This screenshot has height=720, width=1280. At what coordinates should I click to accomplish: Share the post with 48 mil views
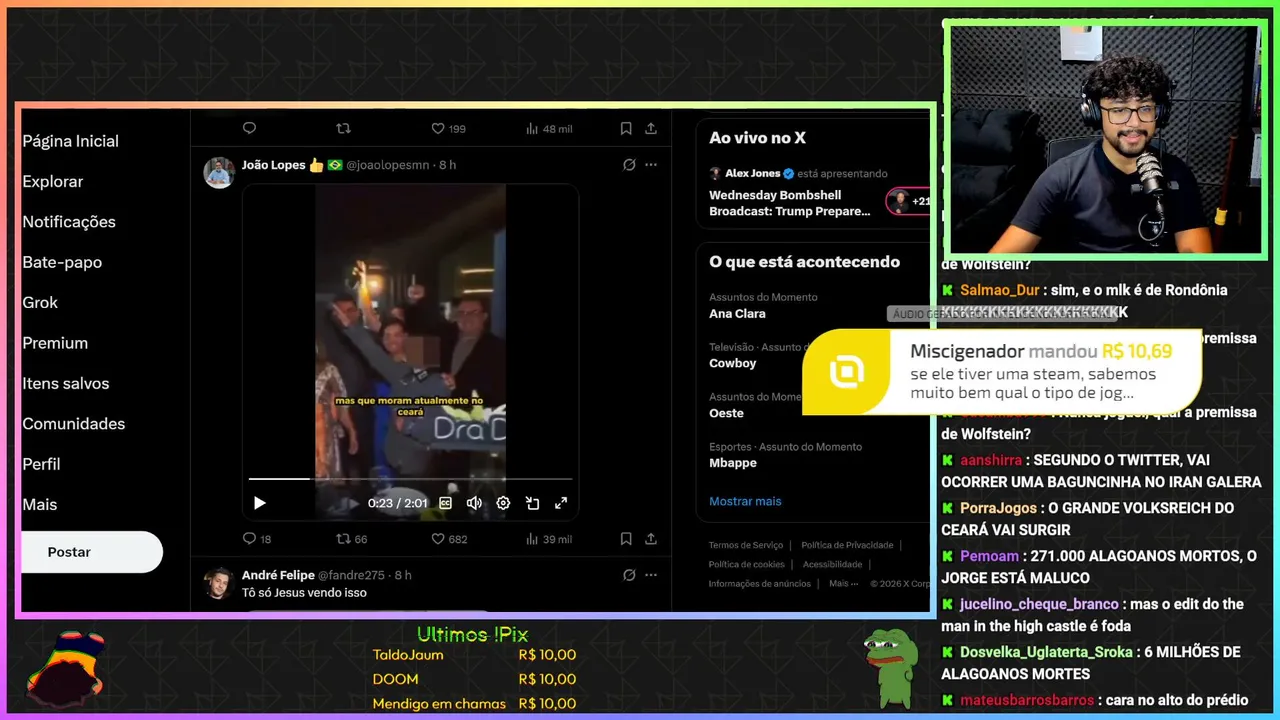[x=651, y=128]
